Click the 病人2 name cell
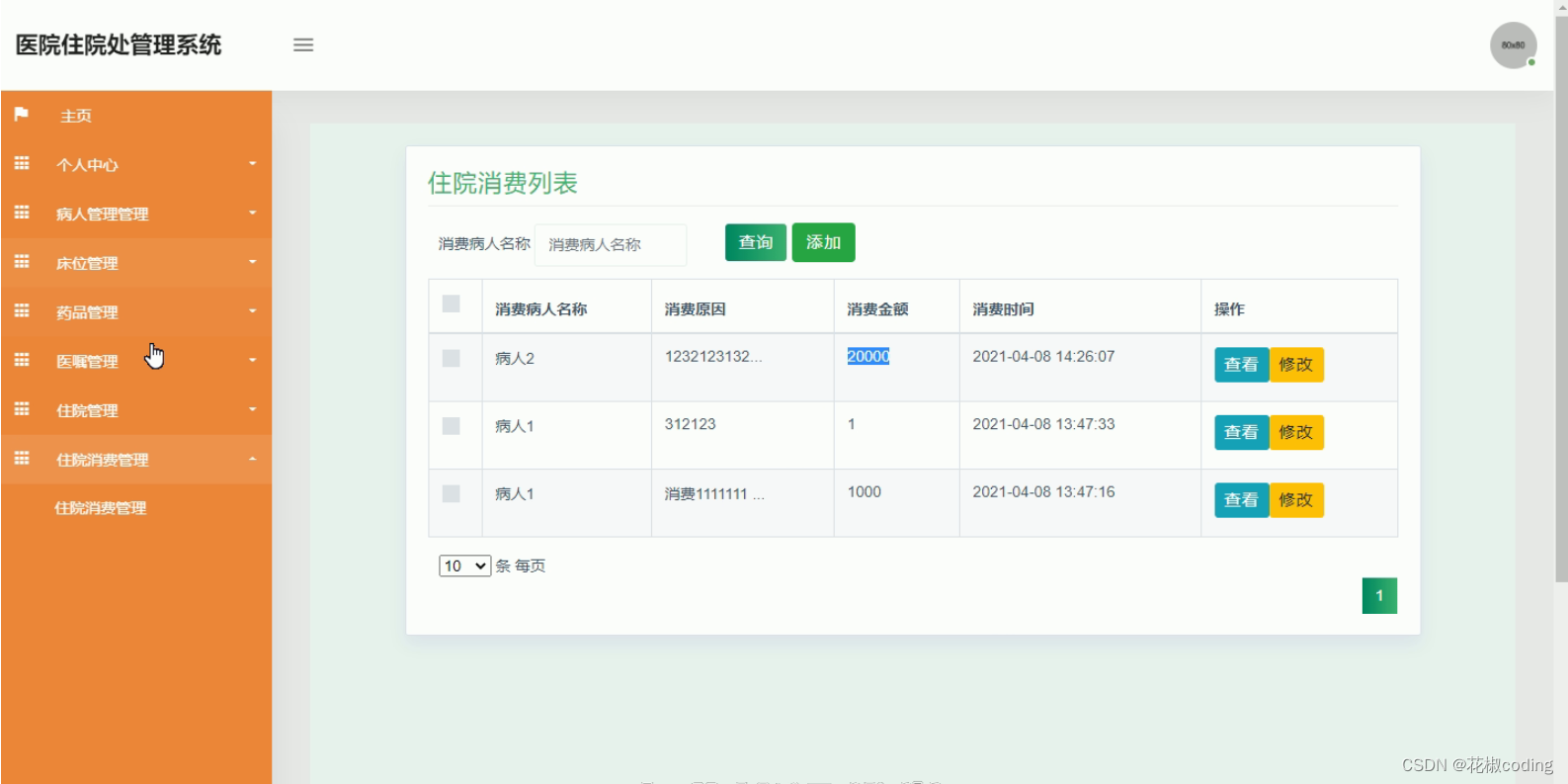The image size is (1568, 784). click(514, 358)
